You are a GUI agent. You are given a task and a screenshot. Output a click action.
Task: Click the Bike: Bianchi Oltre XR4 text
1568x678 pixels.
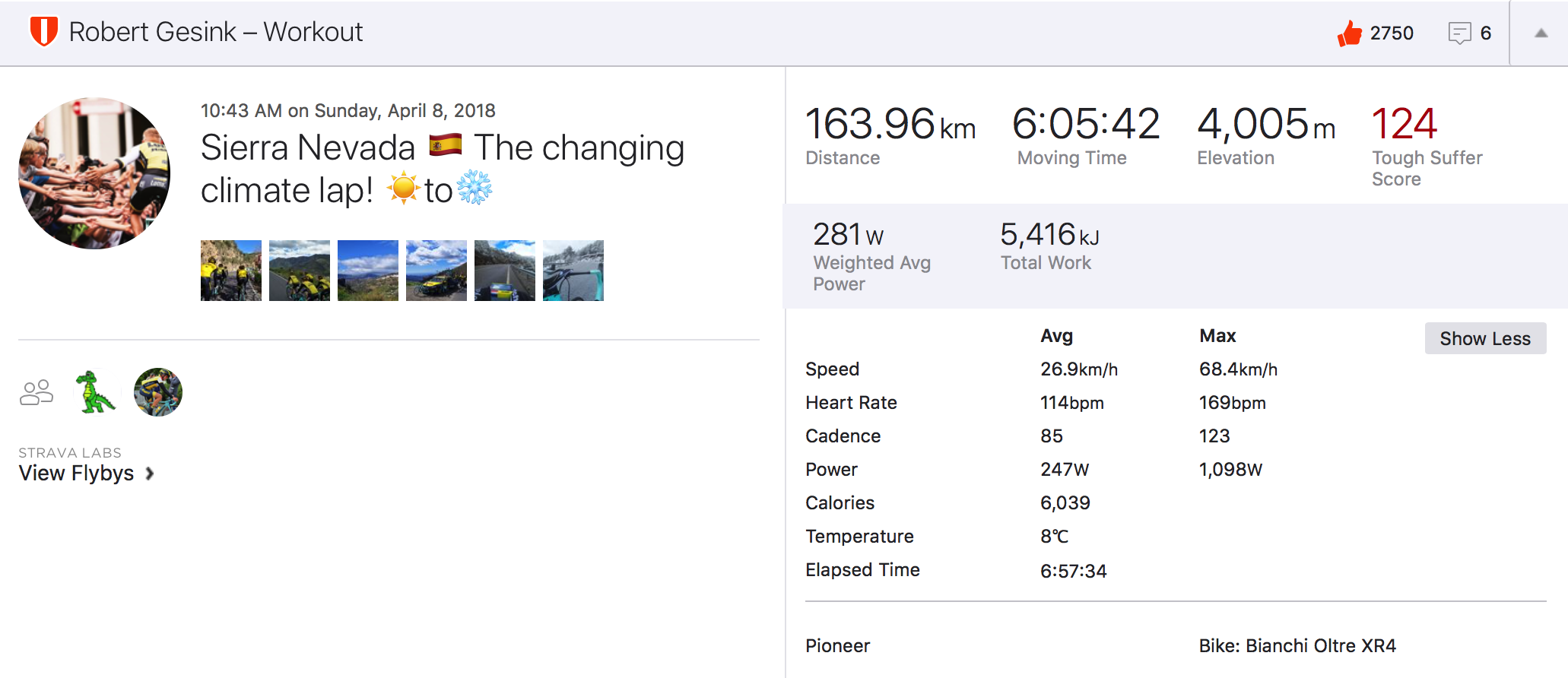(1297, 645)
